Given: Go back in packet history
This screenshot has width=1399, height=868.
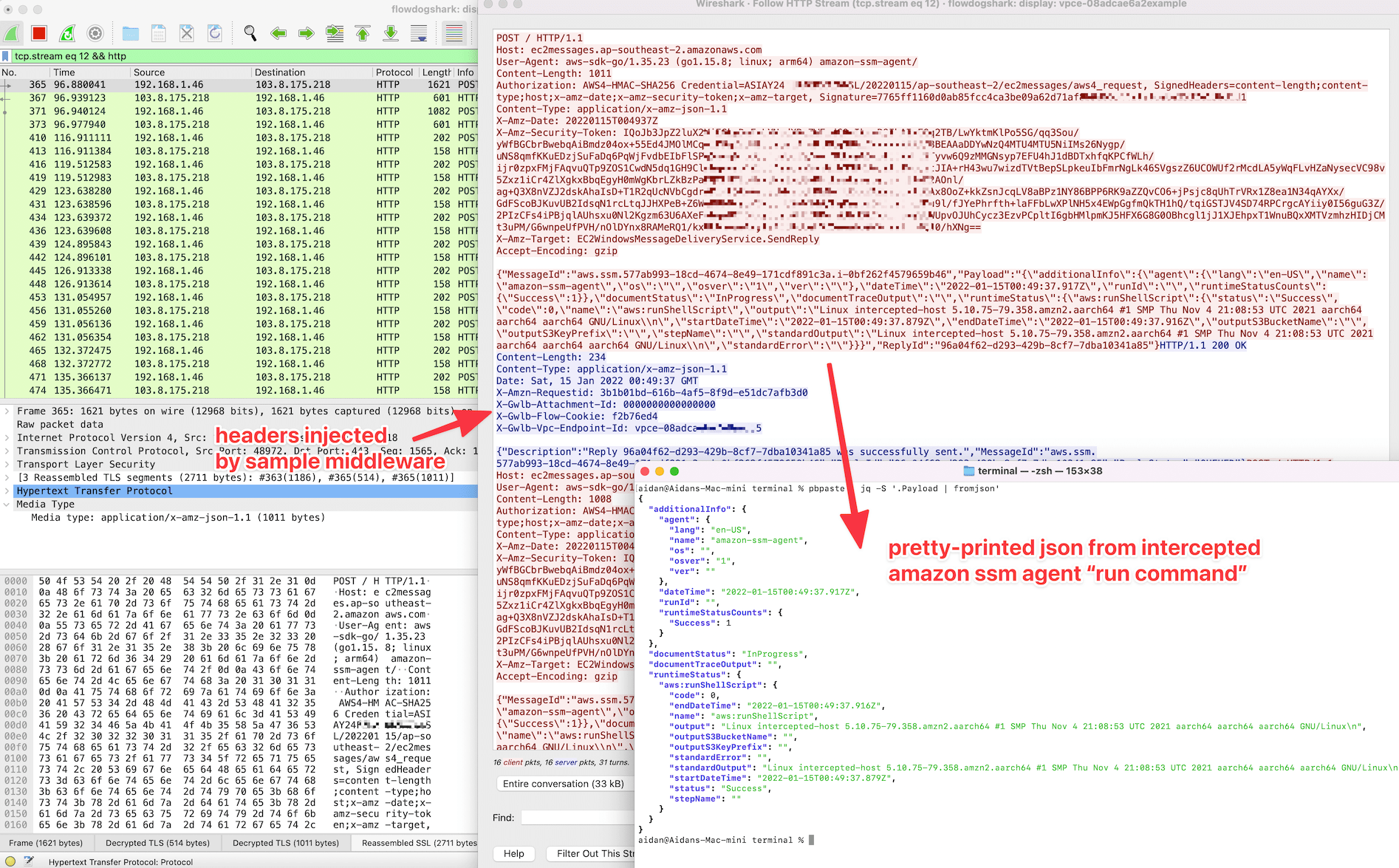Looking at the screenshot, I should 278,33.
